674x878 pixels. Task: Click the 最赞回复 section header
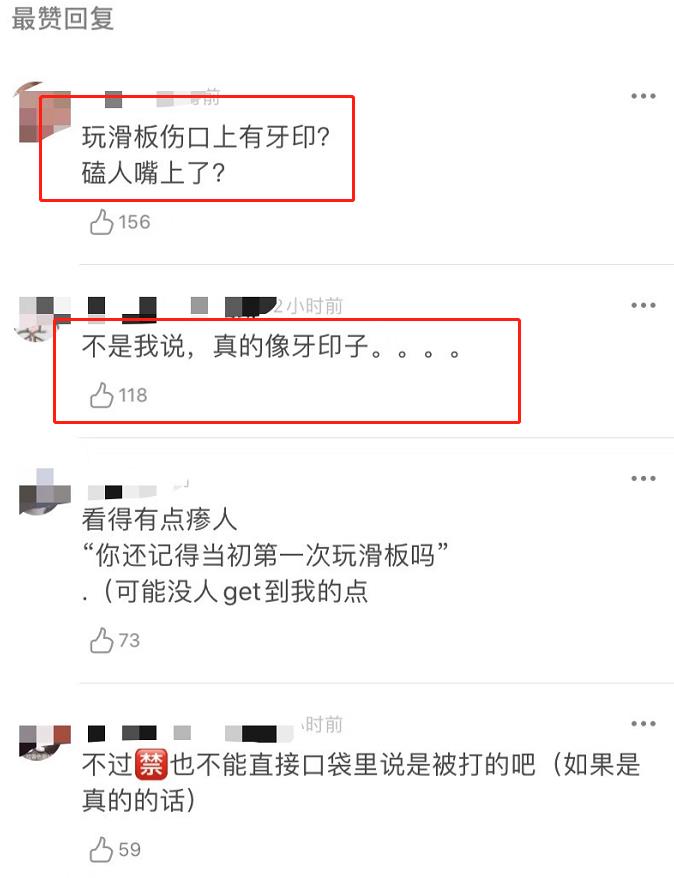click(63, 18)
